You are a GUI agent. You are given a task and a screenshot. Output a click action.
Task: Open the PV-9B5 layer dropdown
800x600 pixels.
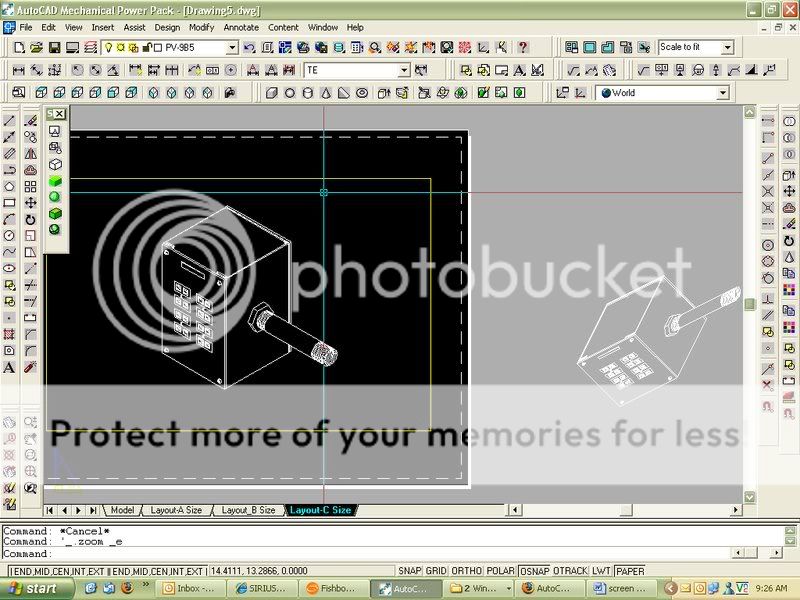click(x=232, y=47)
